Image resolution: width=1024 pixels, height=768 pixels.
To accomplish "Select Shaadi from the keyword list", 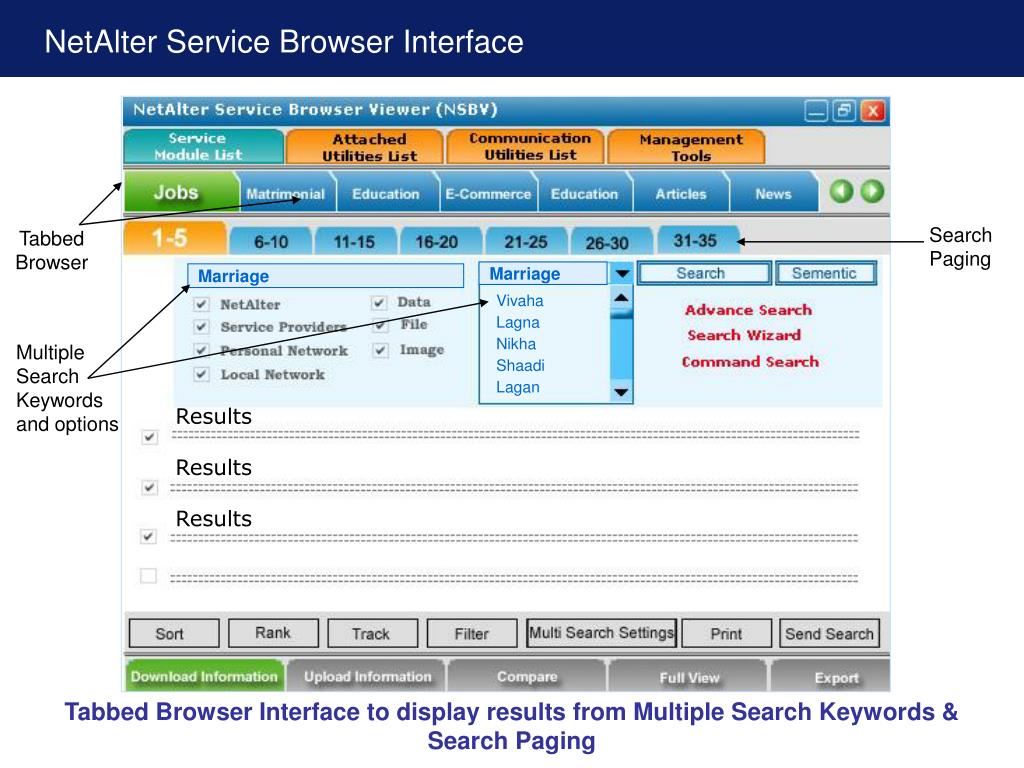I will (x=520, y=365).
